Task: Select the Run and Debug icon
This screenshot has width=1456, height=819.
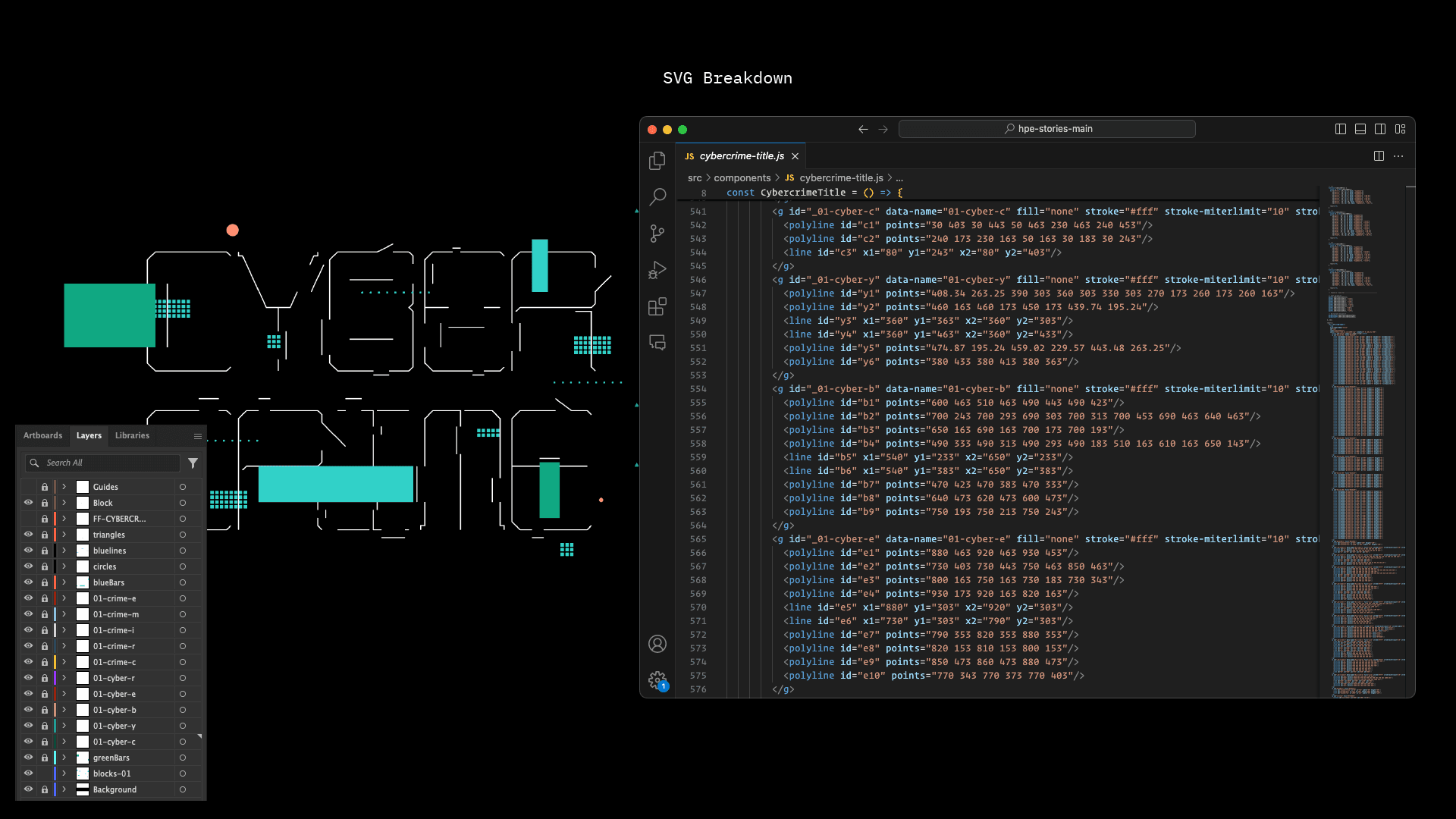Action: [657, 269]
